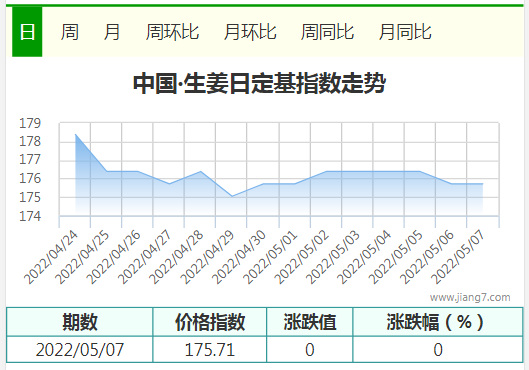Click the 2022/05/04 x-axis label
529x370 pixels.
tap(364, 257)
